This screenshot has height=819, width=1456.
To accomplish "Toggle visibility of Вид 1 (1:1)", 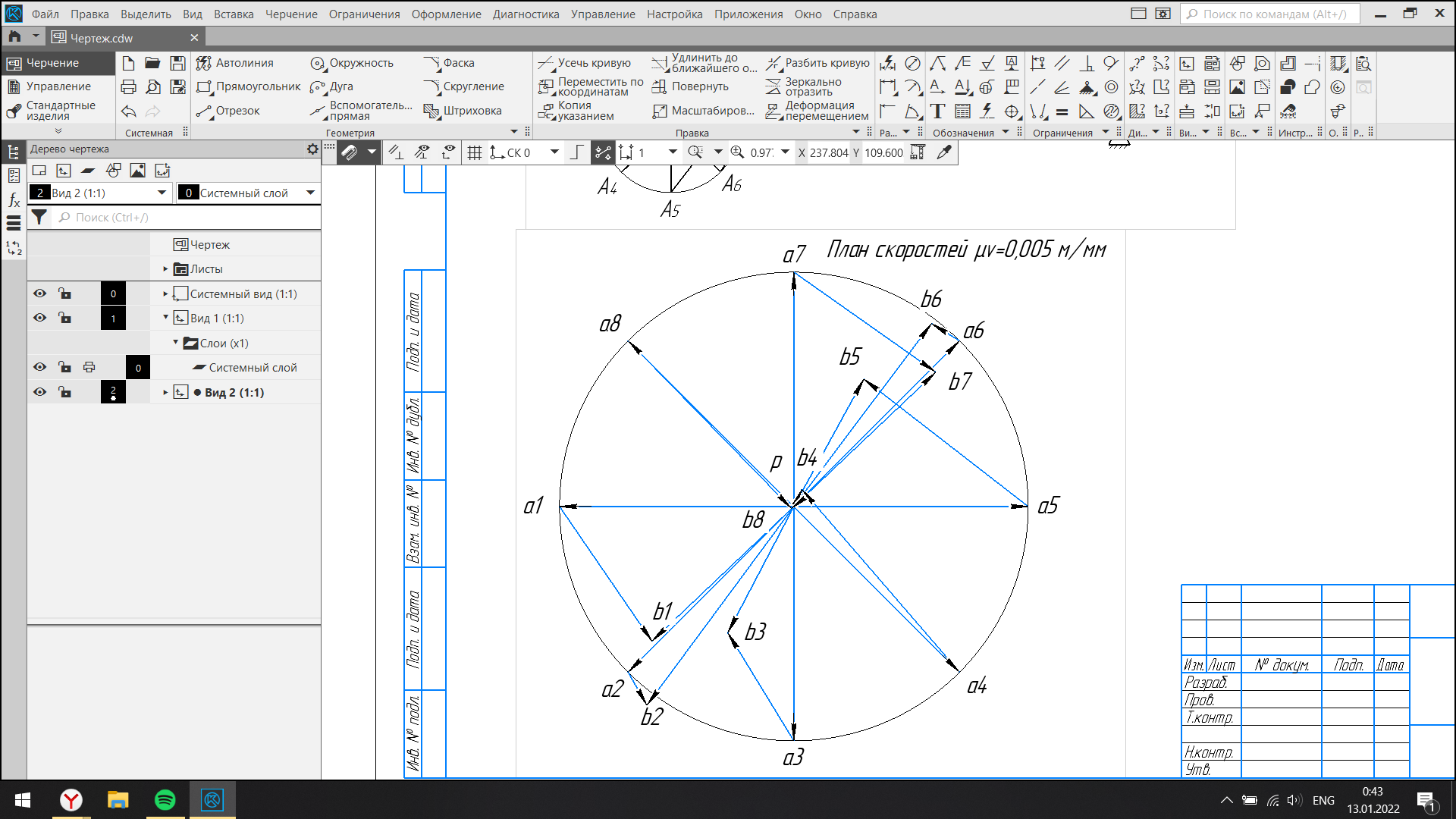I will 39,318.
